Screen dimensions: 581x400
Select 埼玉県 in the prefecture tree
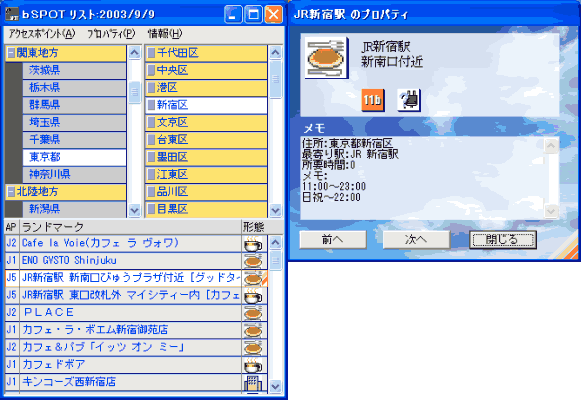point(74,122)
